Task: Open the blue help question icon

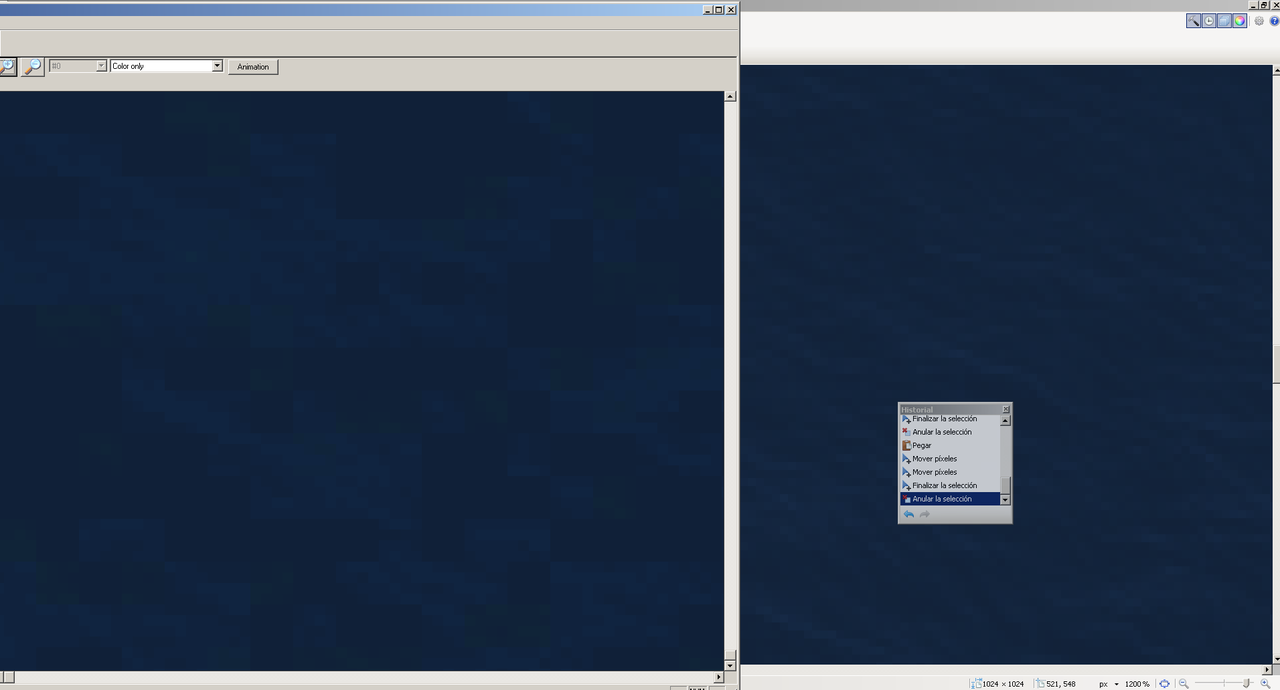Action: click(x=1274, y=20)
